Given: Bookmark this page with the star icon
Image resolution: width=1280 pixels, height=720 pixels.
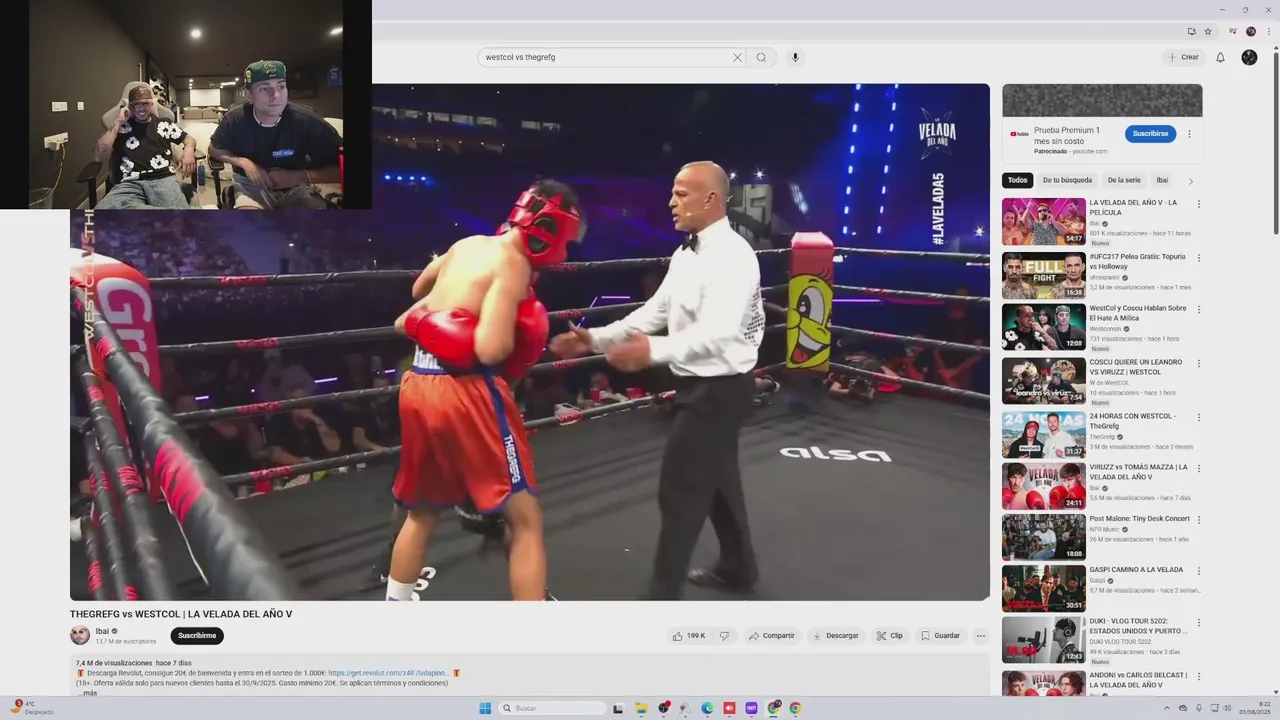Looking at the screenshot, I should [1207, 31].
